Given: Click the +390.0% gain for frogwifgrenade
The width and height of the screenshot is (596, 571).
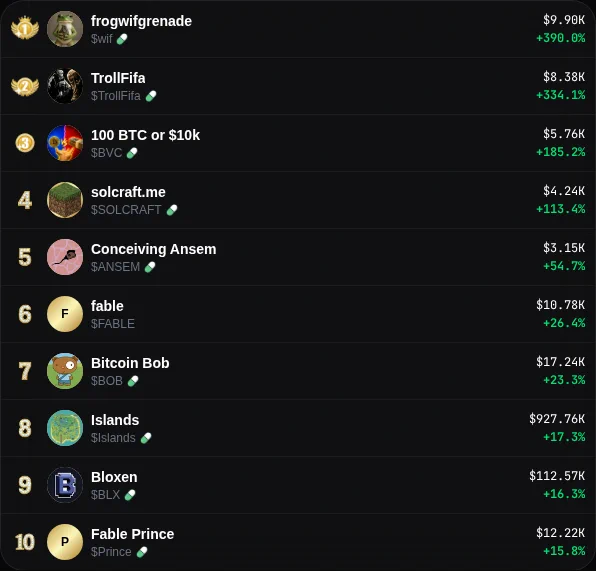Looking at the screenshot, I should (x=560, y=38).
